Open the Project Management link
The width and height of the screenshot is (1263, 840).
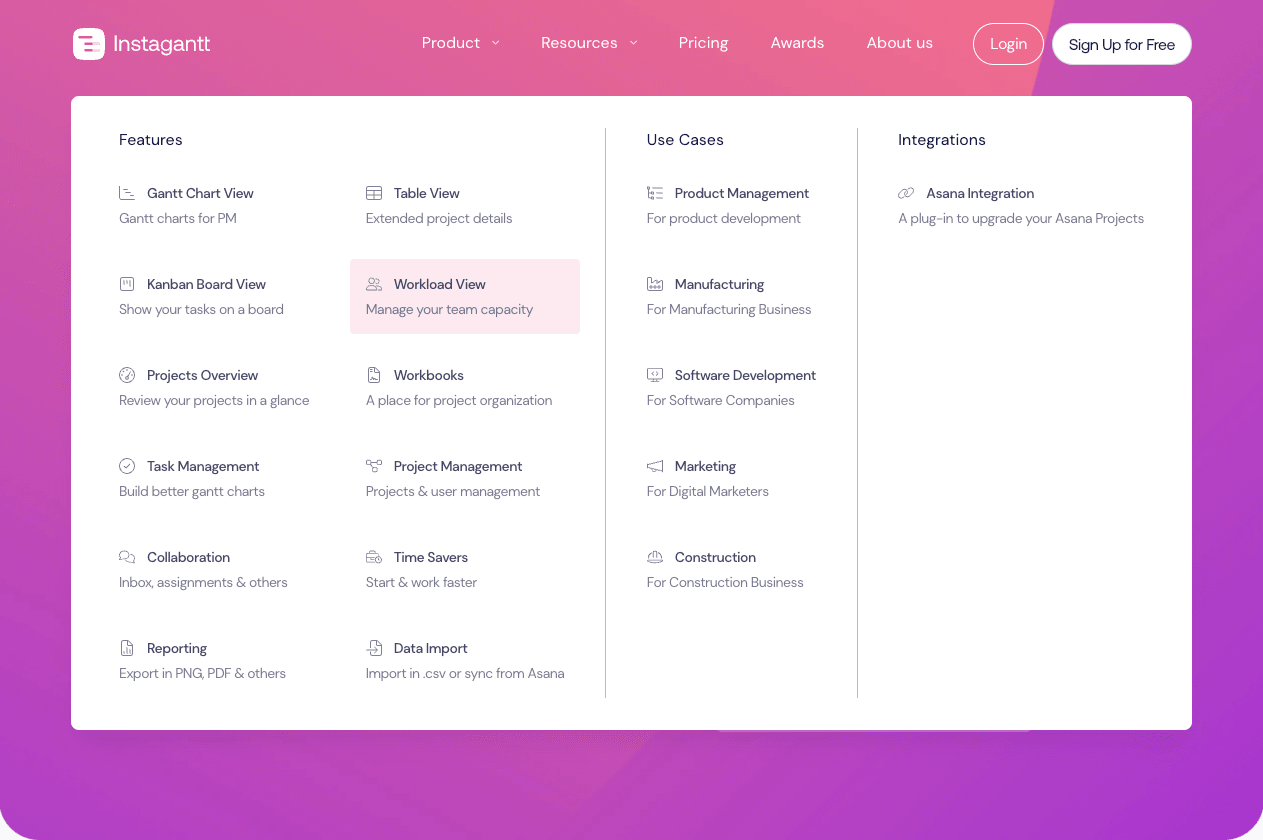(458, 466)
